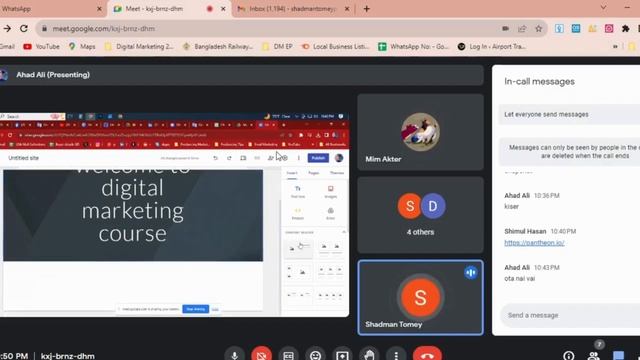This screenshot has width=640, height=360.
Task: Open the Log In Airport bookmark
Action: [x=491, y=47]
